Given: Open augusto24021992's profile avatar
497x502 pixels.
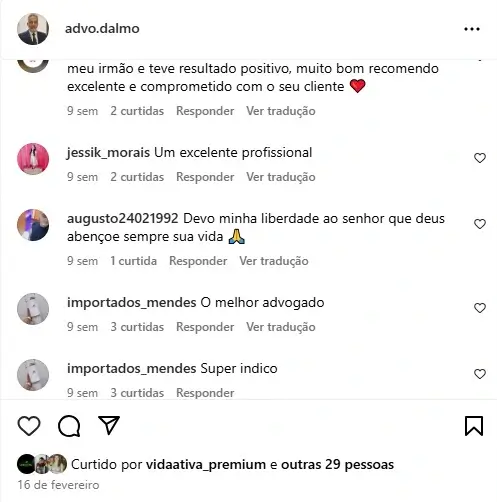Looking at the screenshot, I should point(33,225).
